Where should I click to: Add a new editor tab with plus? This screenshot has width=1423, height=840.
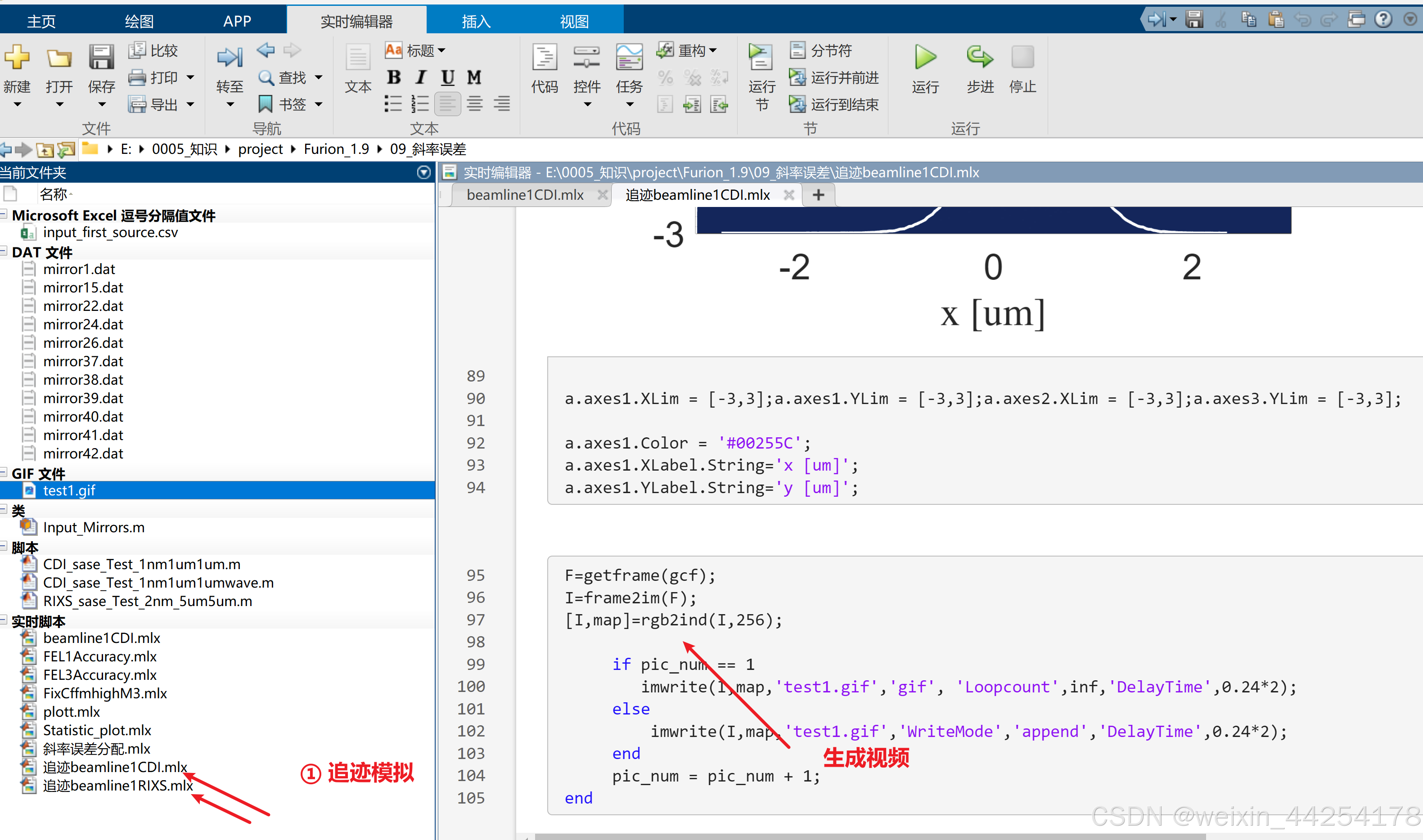[x=818, y=195]
